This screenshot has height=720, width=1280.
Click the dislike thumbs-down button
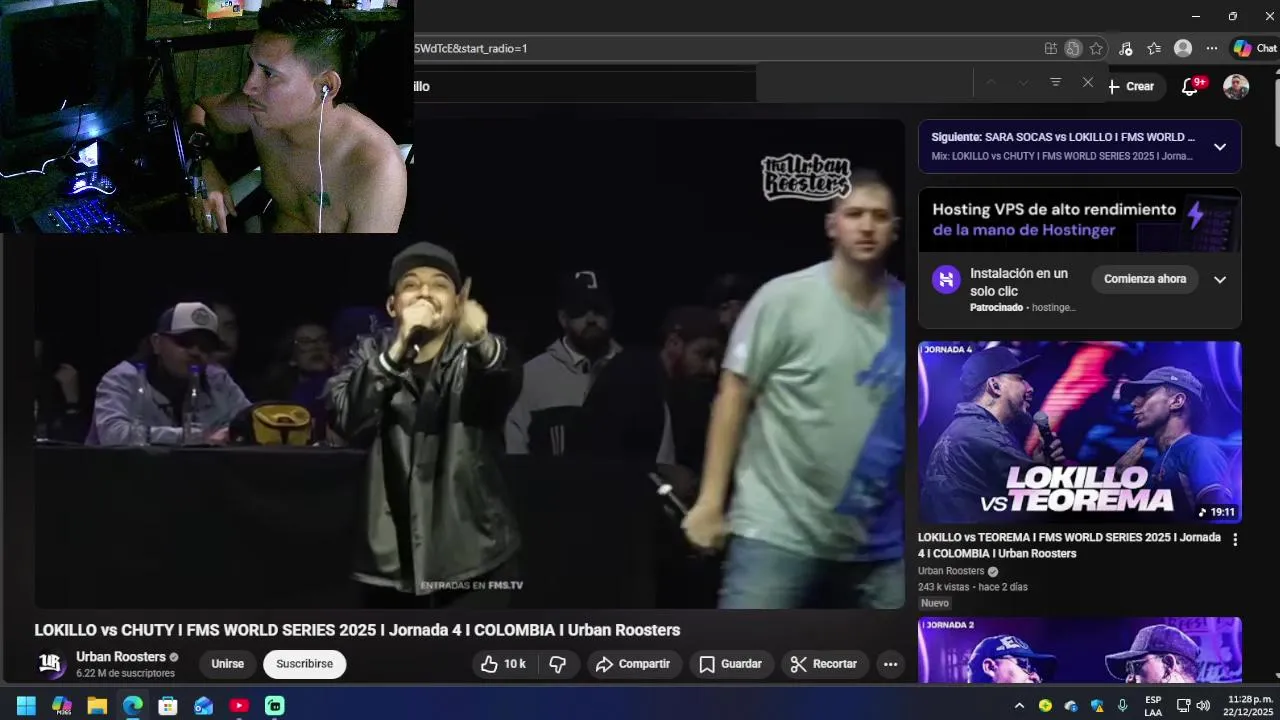coord(559,664)
